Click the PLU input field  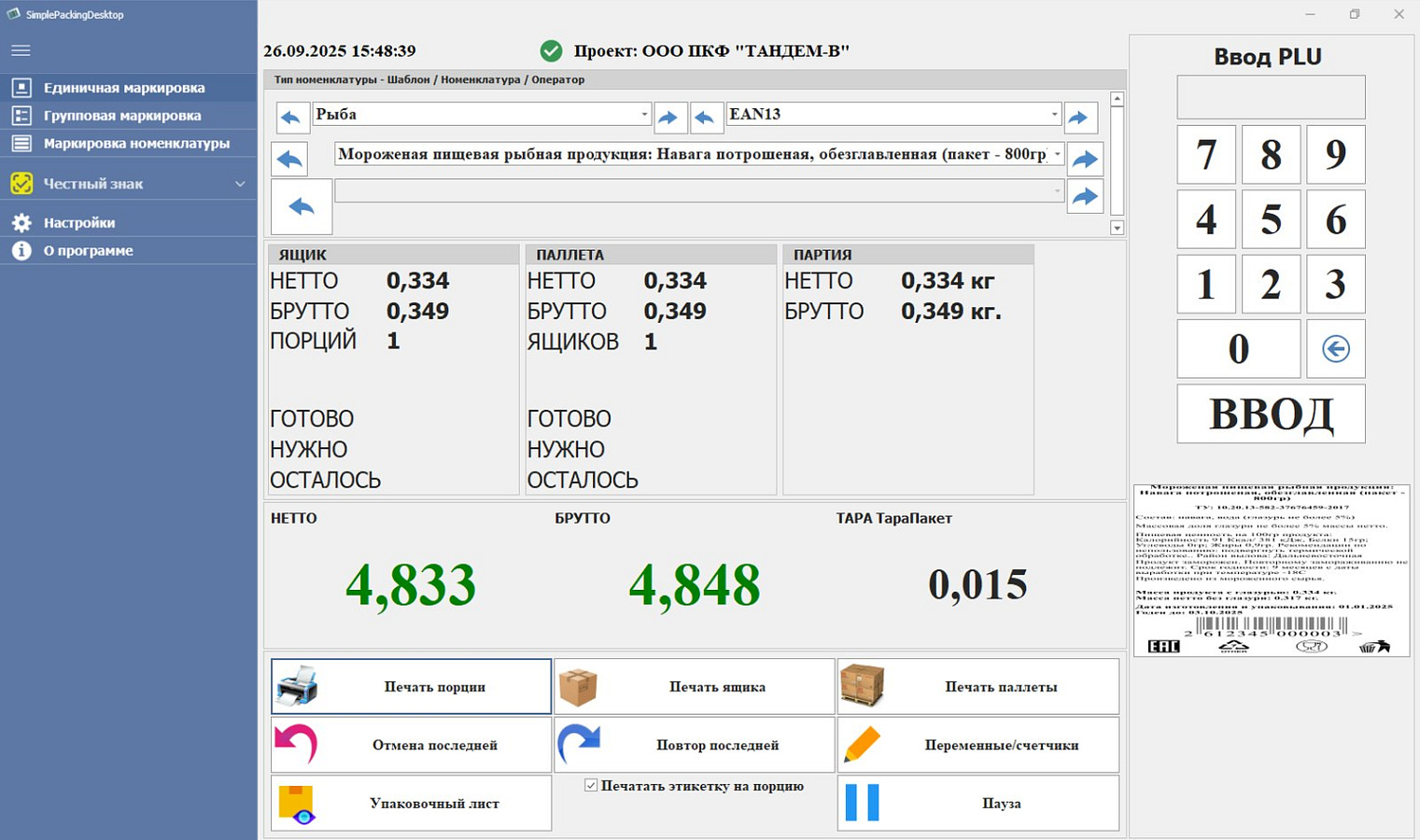click(1271, 97)
